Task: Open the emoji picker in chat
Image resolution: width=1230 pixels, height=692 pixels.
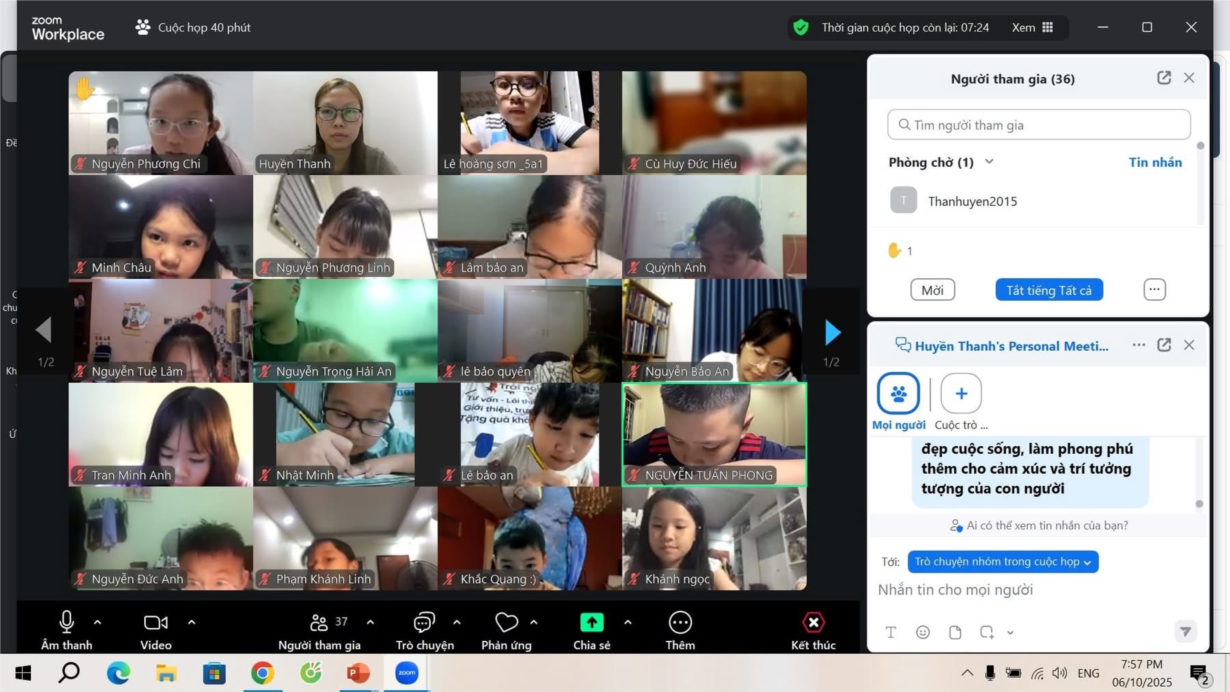Action: [x=922, y=632]
